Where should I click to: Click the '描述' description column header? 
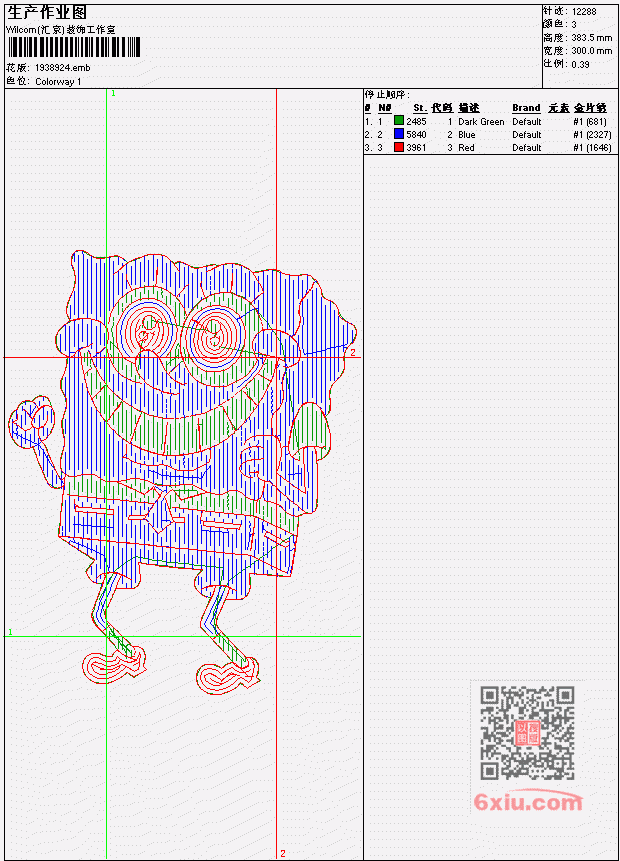(x=469, y=108)
